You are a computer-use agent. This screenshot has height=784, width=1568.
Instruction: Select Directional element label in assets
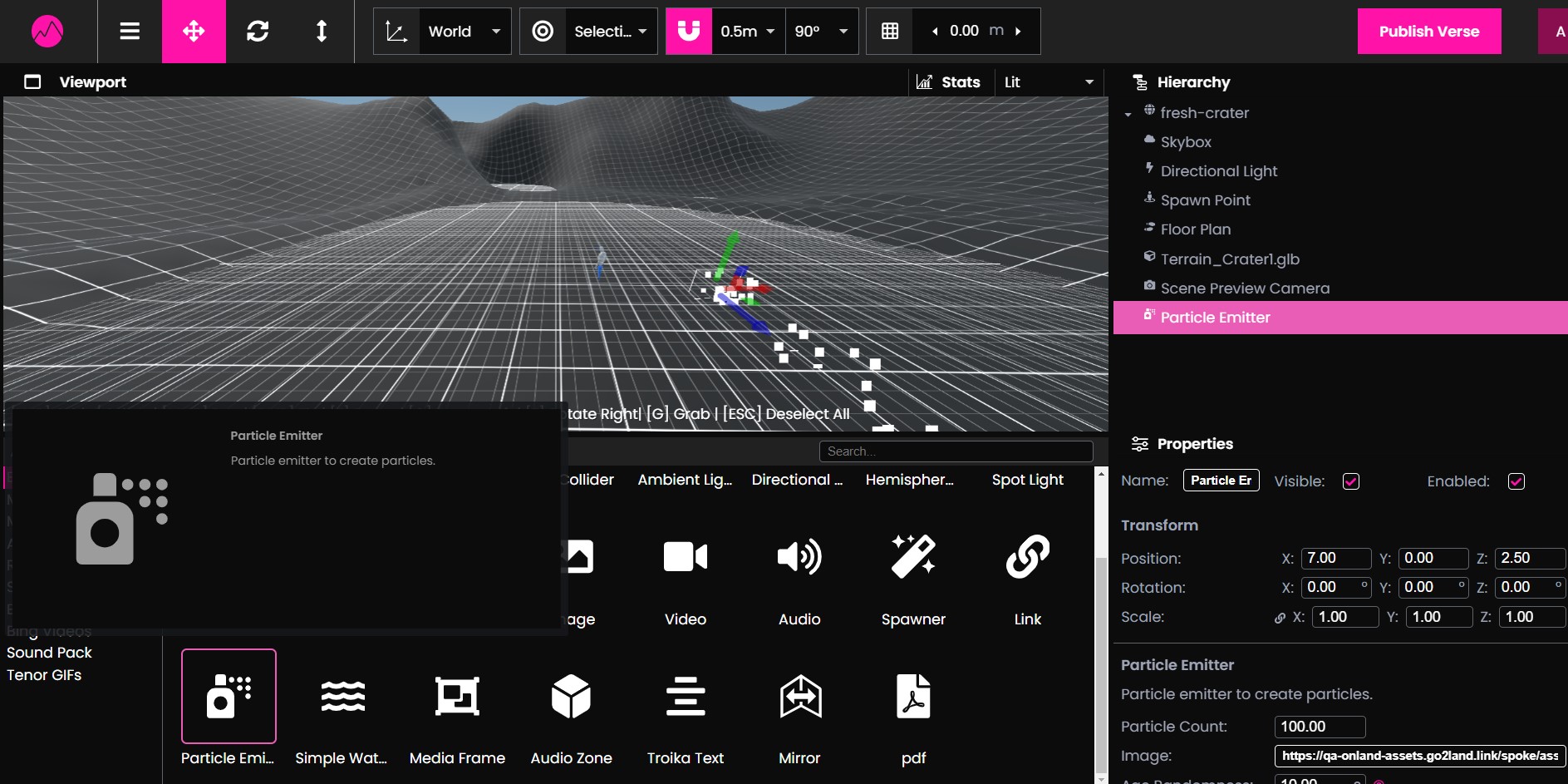(x=798, y=480)
